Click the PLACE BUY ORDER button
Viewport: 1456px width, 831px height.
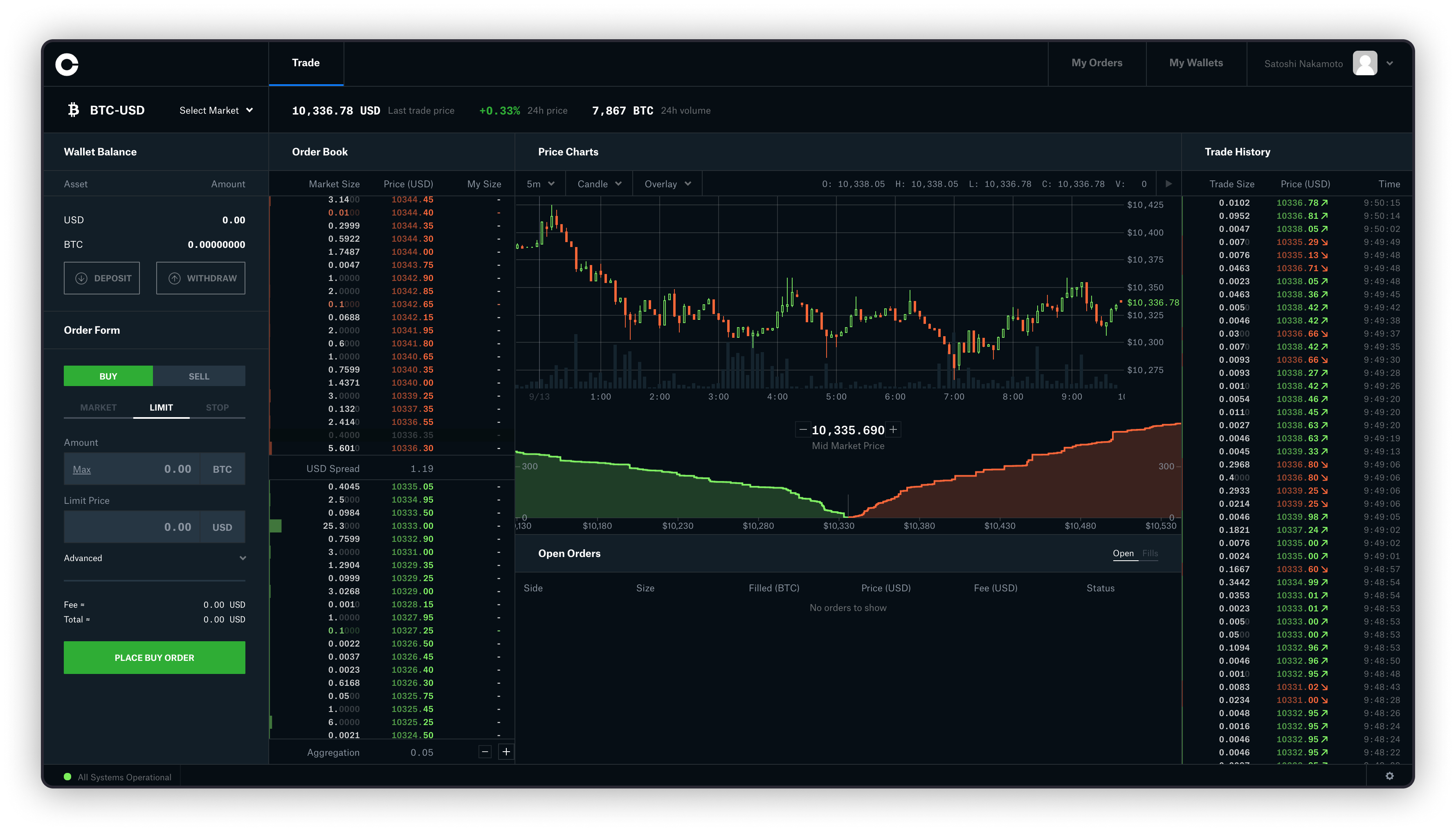[x=154, y=657]
